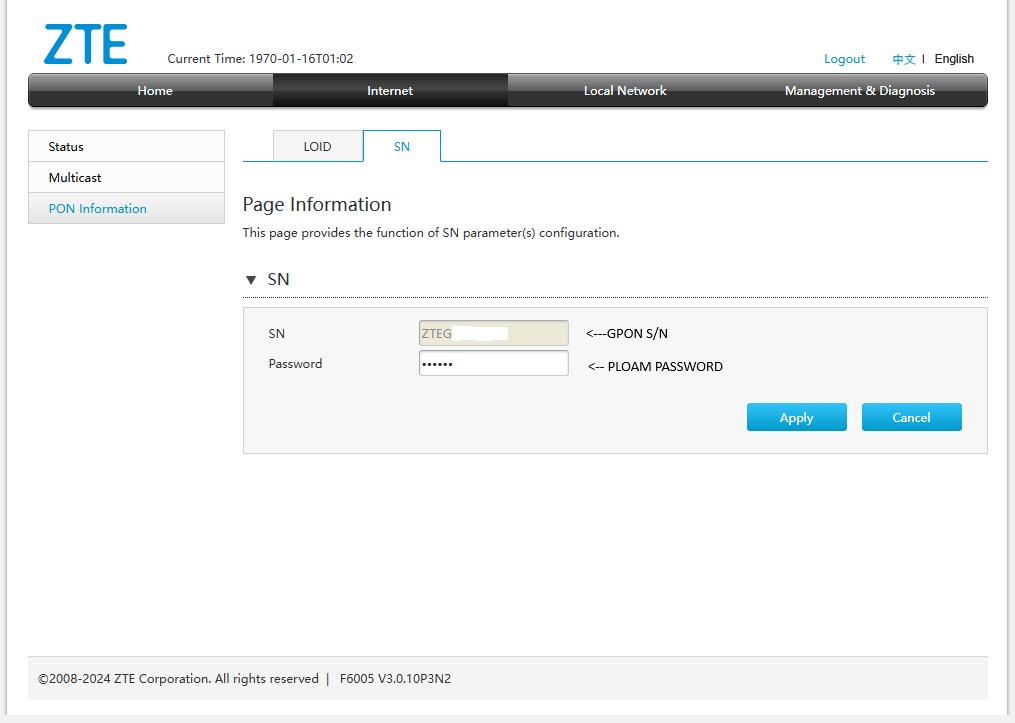Select the SN tab
The height and width of the screenshot is (723, 1015).
(x=401, y=146)
